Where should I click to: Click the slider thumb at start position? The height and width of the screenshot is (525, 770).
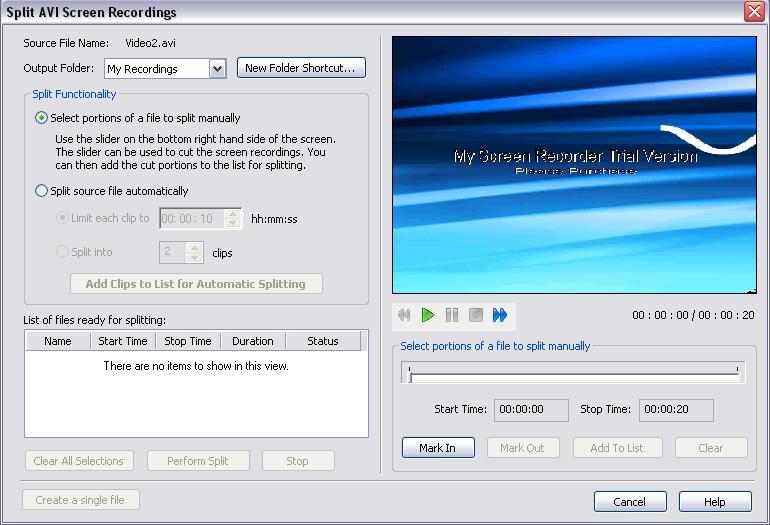click(410, 376)
